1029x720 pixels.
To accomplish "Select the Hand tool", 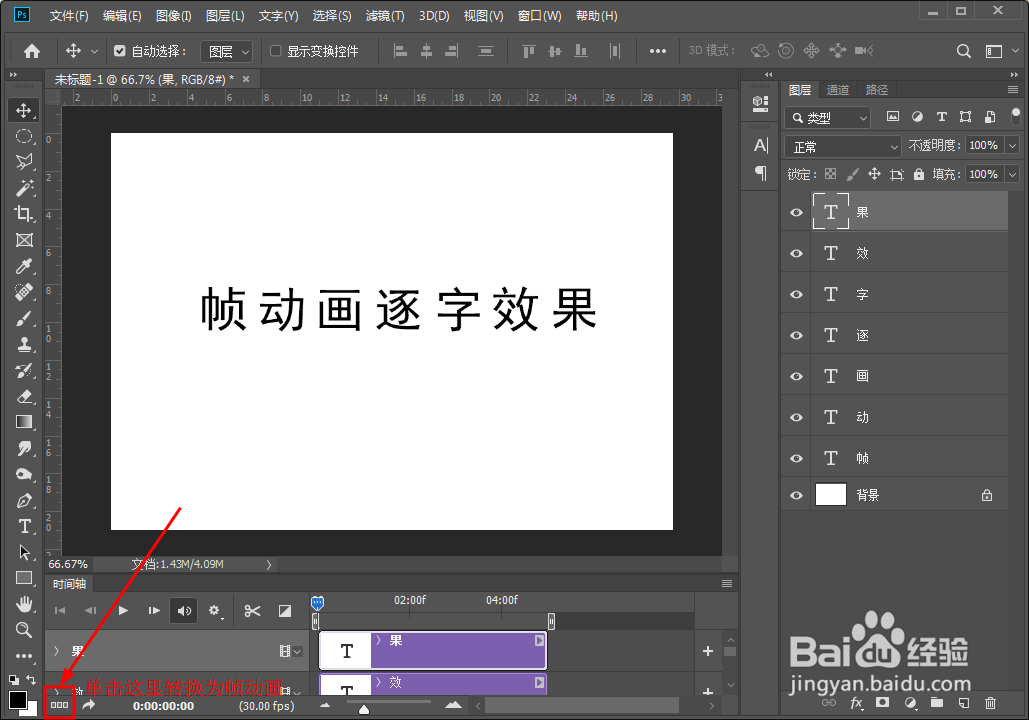I will point(24,604).
